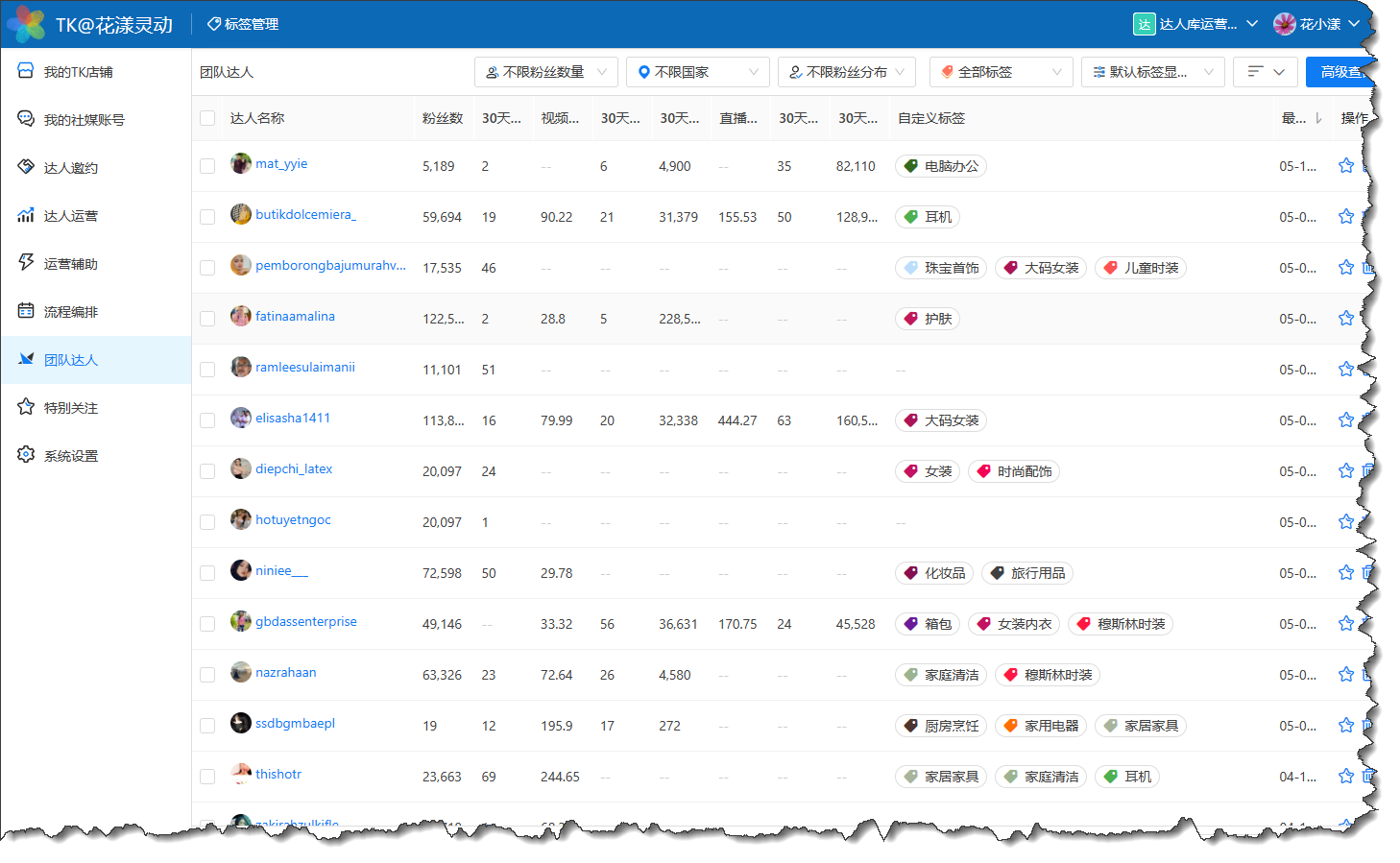The image size is (1400, 863).
Task: Open 达人邀约 in the sidebar
Action: (71, 168)
